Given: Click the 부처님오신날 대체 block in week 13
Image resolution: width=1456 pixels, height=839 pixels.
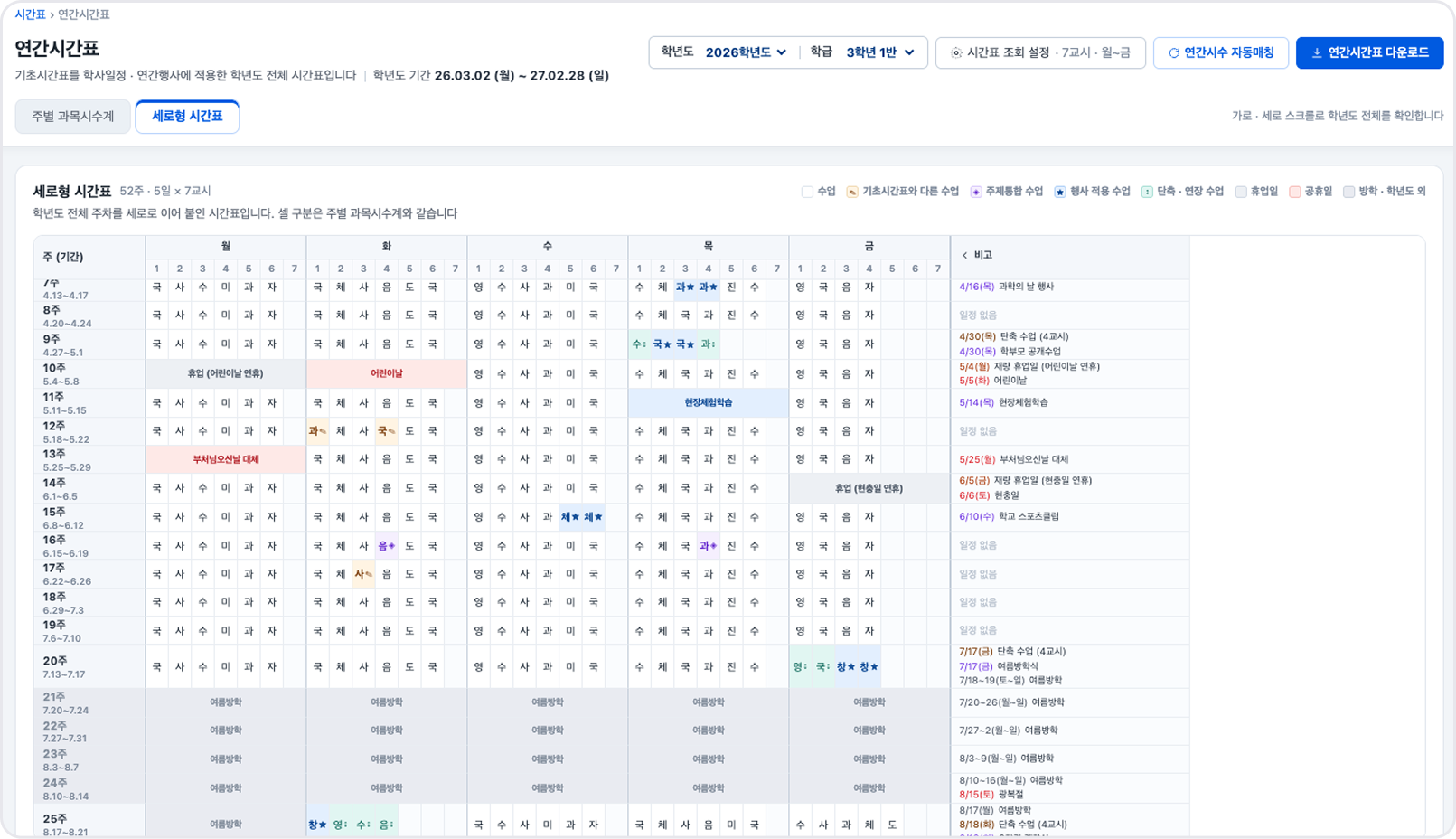Looking at the screenshot, I should 226,459.
